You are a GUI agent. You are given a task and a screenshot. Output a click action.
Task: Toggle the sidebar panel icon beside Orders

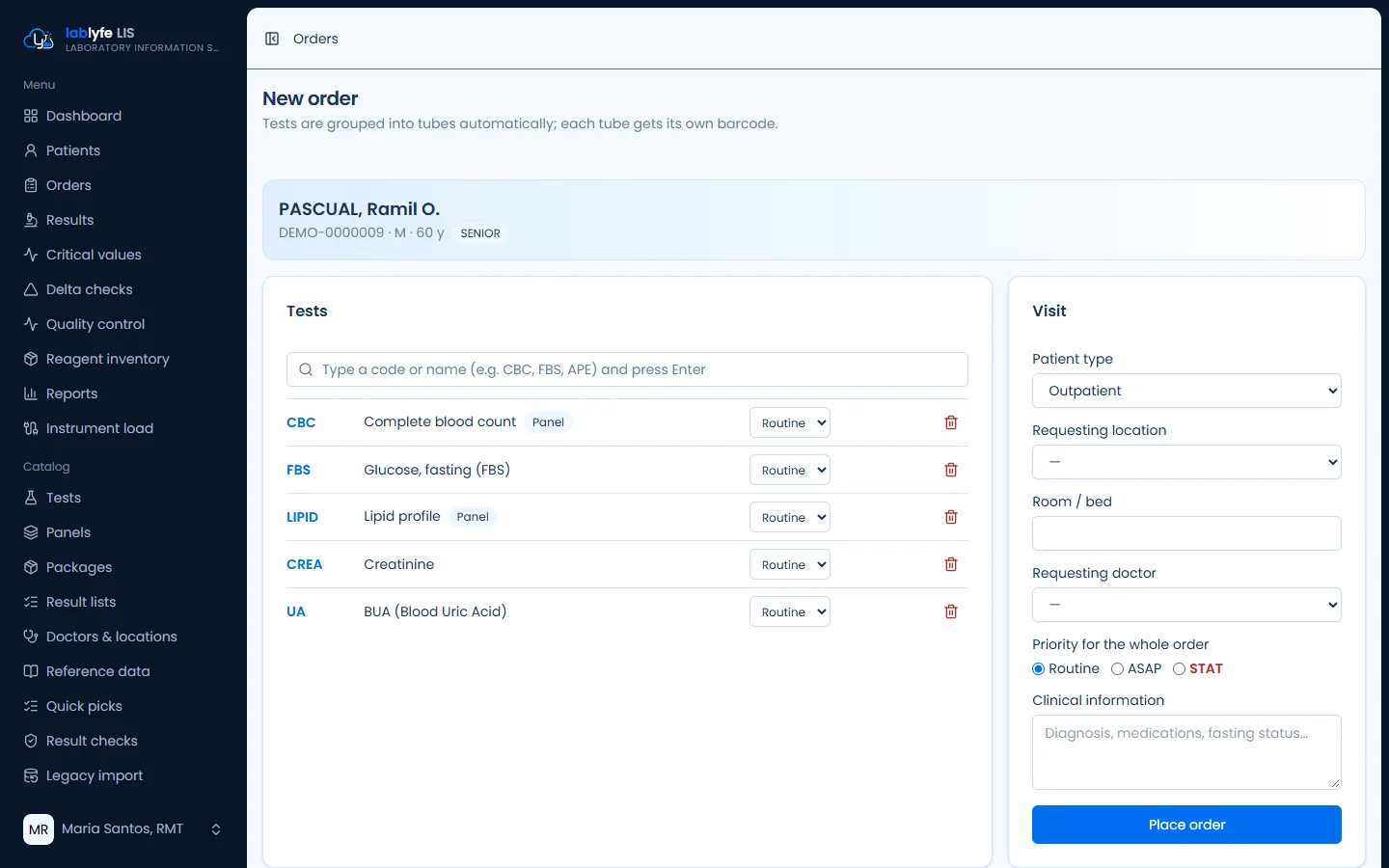tap(272, 39)
